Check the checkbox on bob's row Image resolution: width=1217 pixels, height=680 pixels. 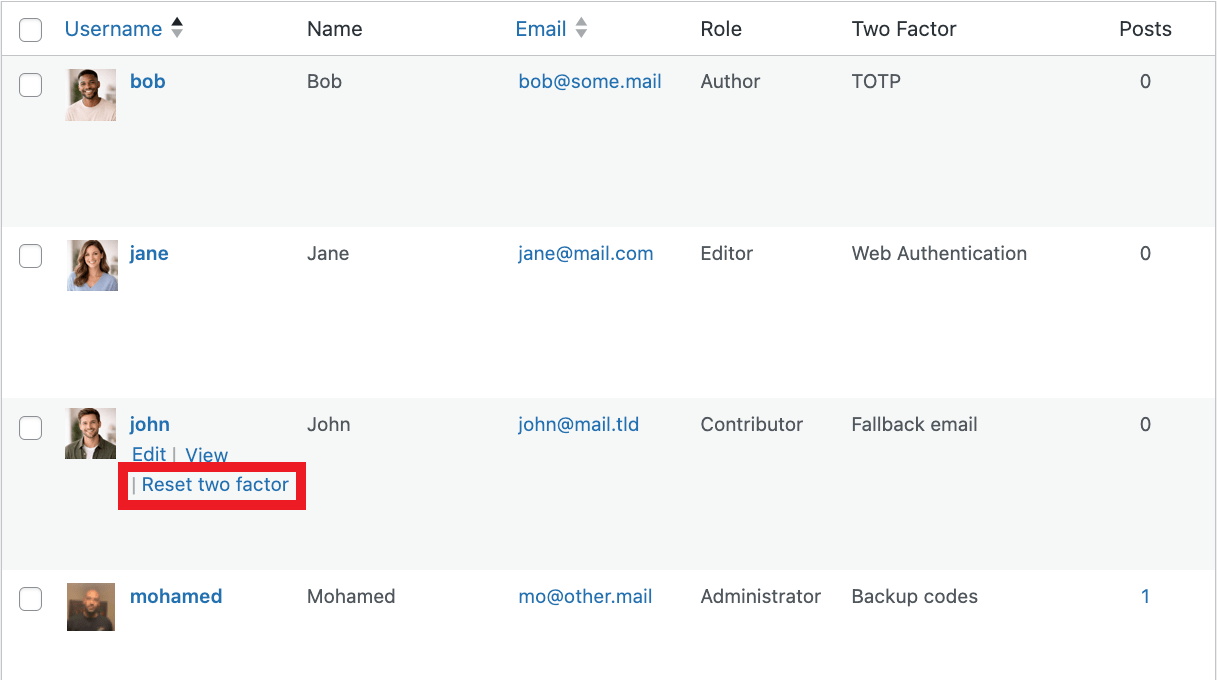click(x=30, y=85)
